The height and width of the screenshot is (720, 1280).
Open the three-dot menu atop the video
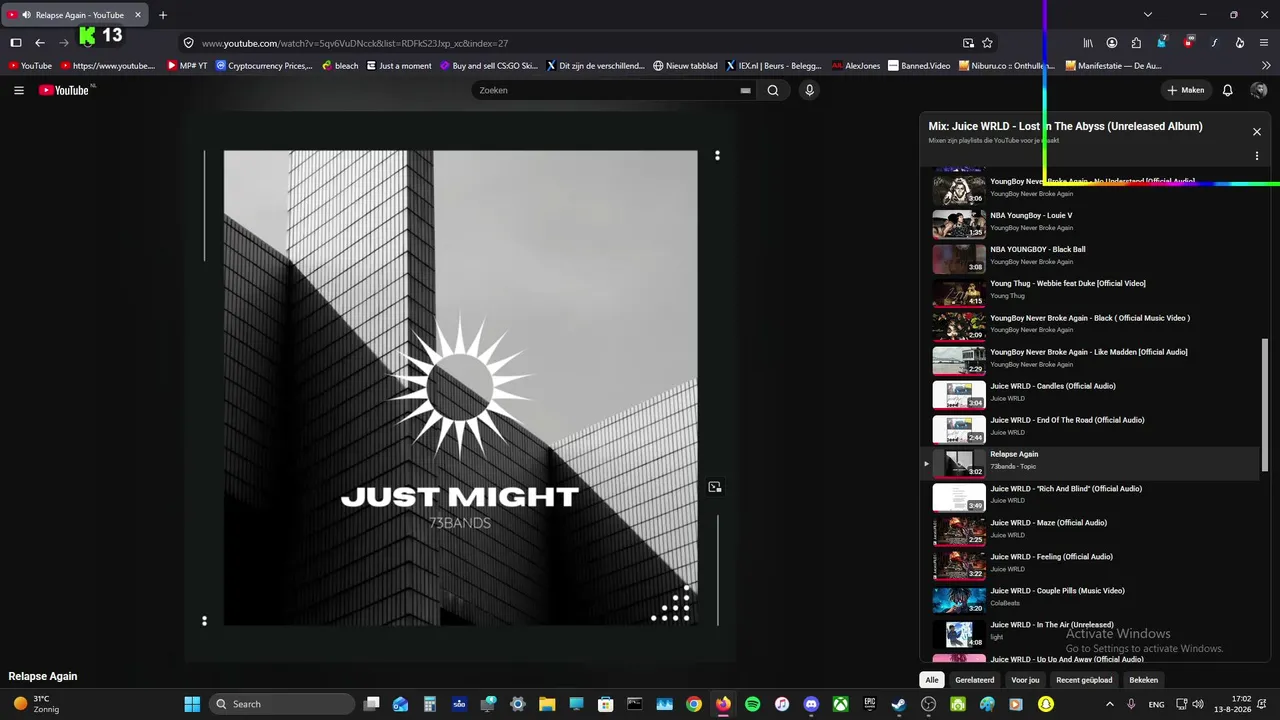tap(717, 155)
